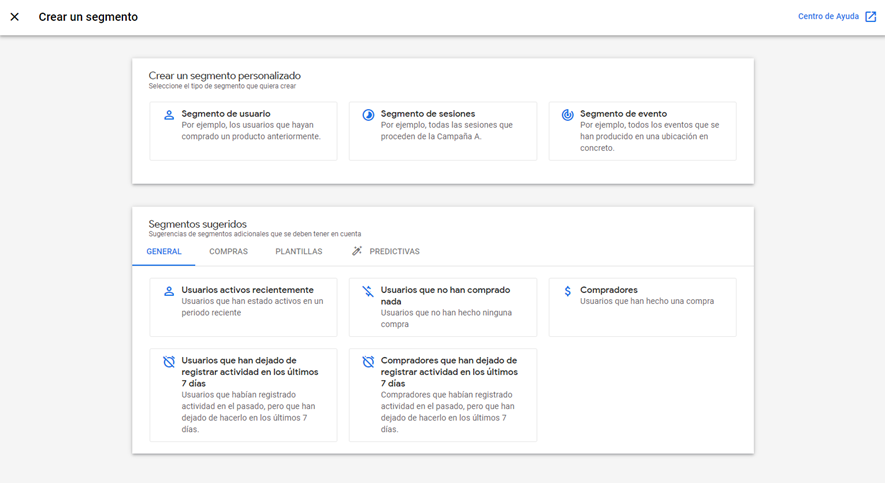Click text 'Sugerencias de segmentos adicionales que se deben tener en cuenta'
The image size is (885, 483).
[255, 234]
